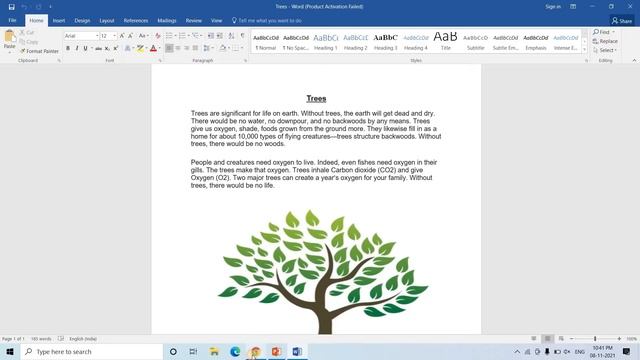Click the Share button

tap(622, 20)
